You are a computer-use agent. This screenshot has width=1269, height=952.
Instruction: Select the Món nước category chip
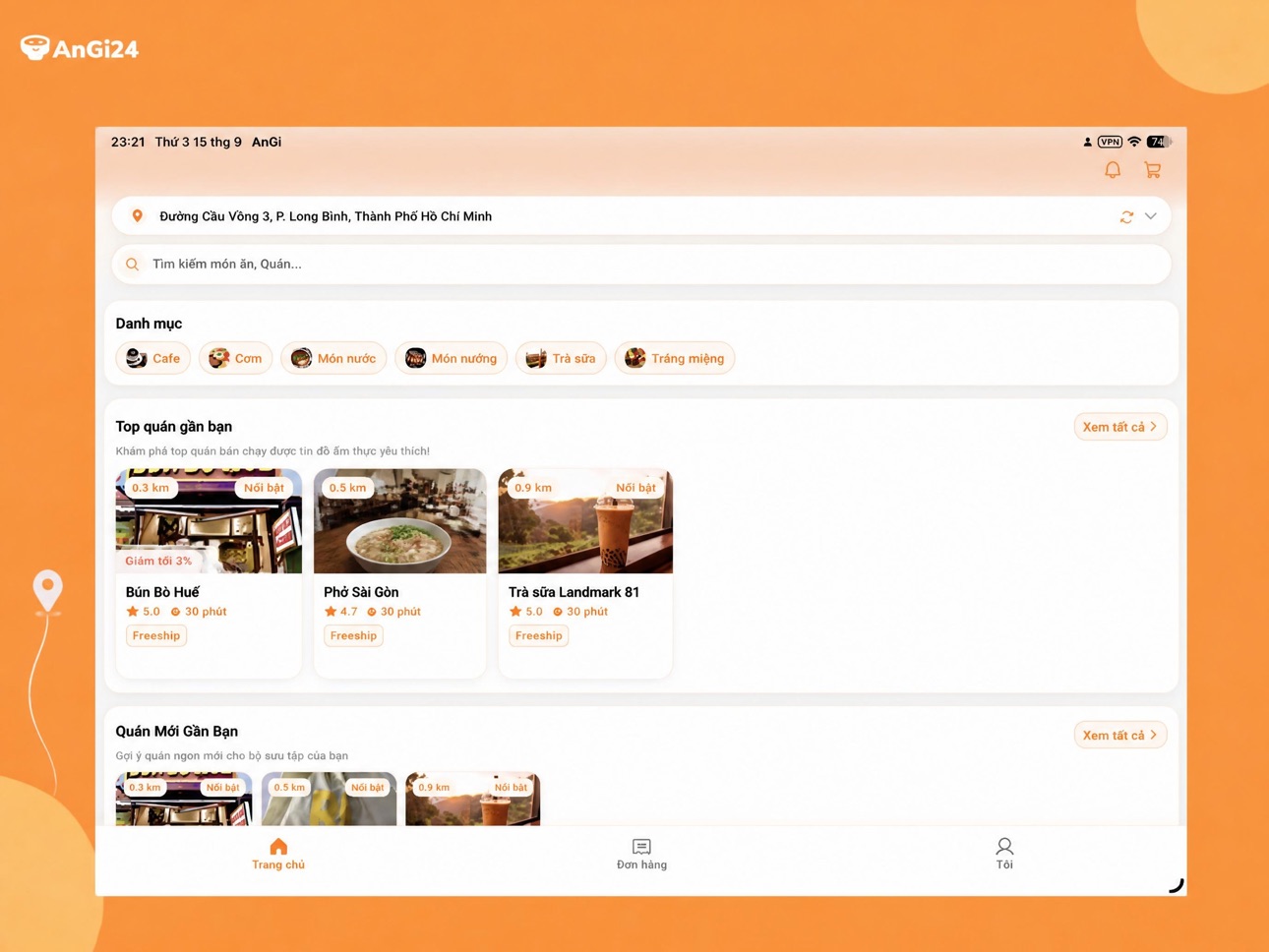[x=333, y=358]
